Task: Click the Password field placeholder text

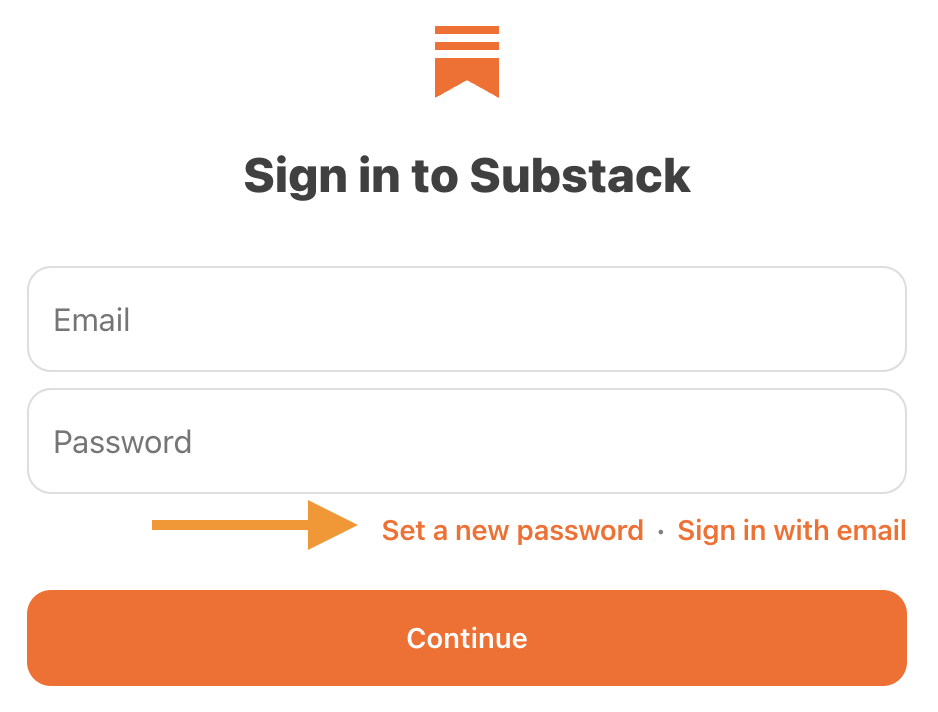Action: tap(123, 441)
